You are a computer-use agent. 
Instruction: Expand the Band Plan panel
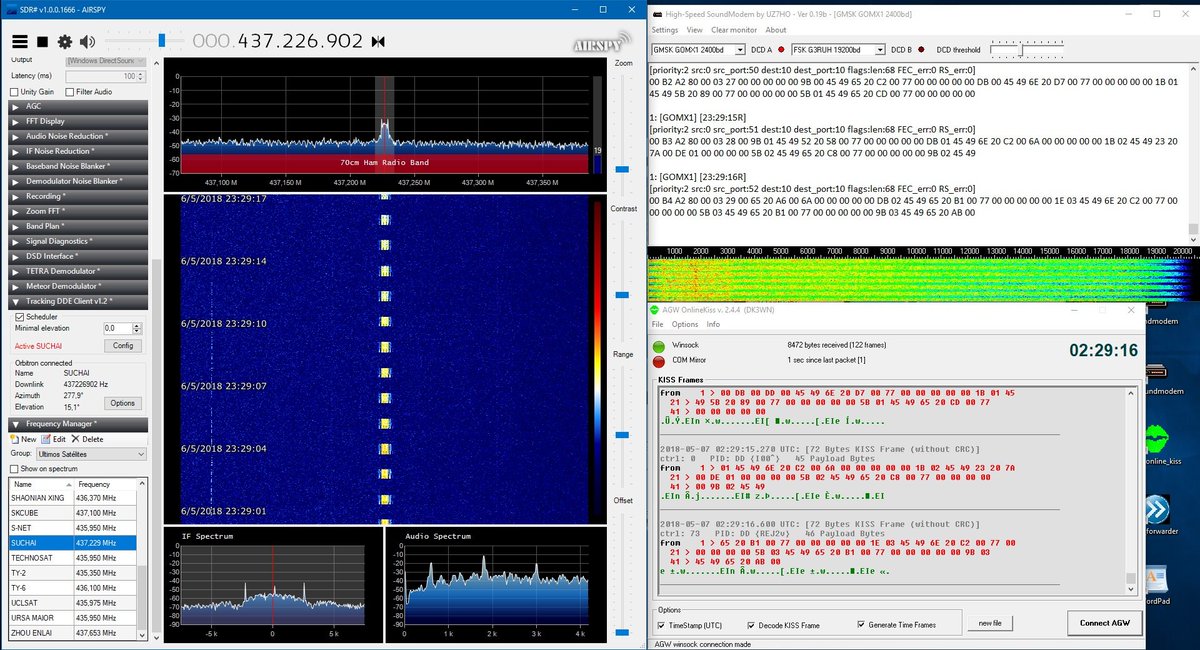click(x=78, y=226)
